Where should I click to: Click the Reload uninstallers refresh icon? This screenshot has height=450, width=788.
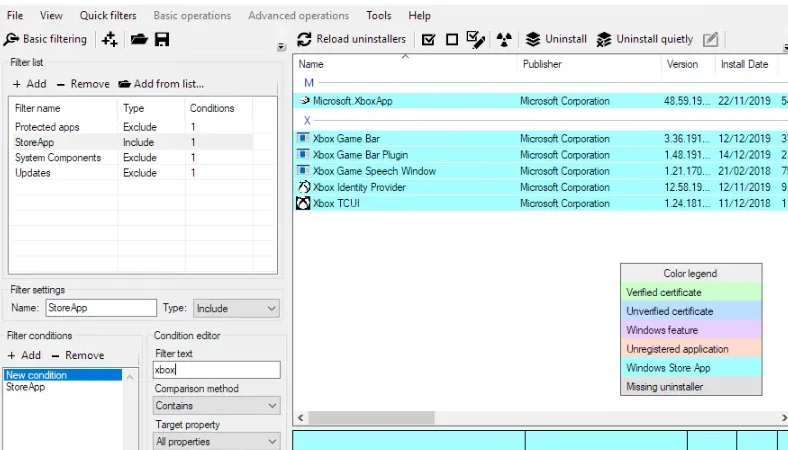(304, 39)
